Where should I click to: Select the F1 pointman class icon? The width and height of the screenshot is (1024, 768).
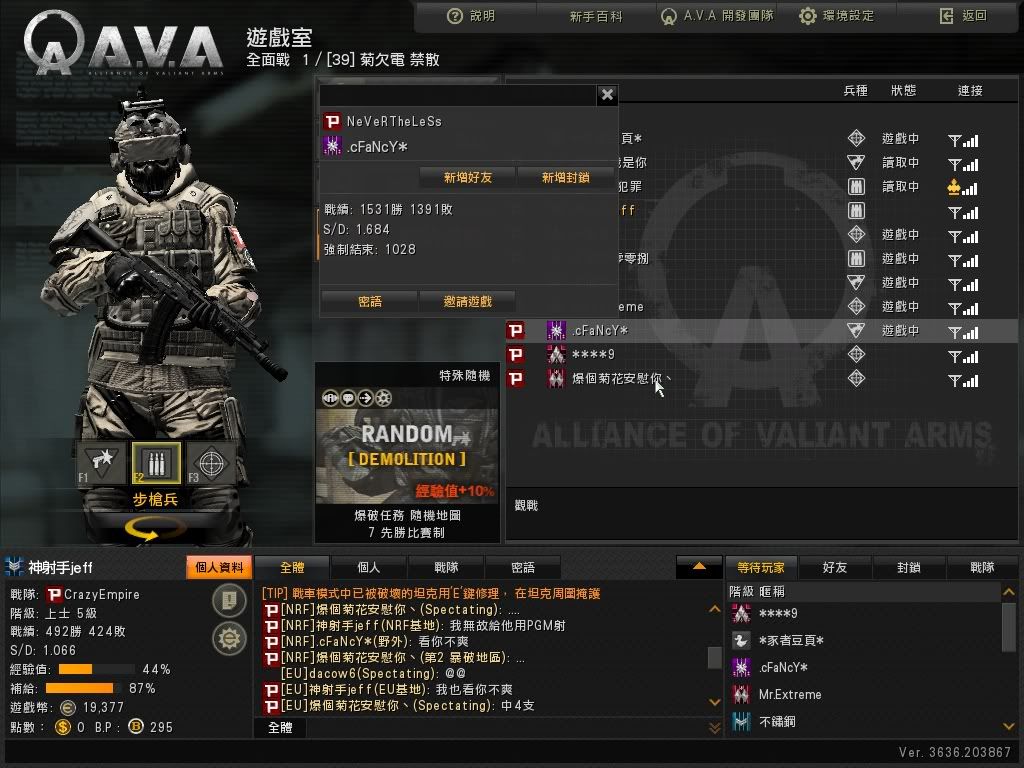coord(101,462)
